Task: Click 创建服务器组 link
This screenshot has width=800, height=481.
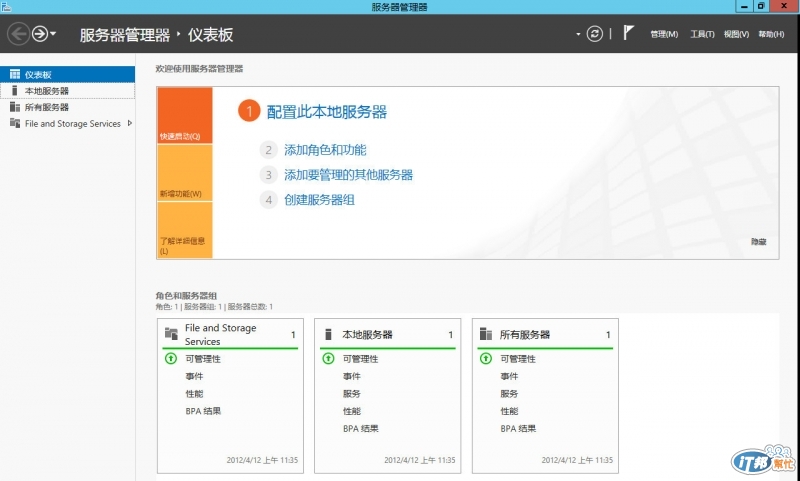Action: tap(319, 200)
